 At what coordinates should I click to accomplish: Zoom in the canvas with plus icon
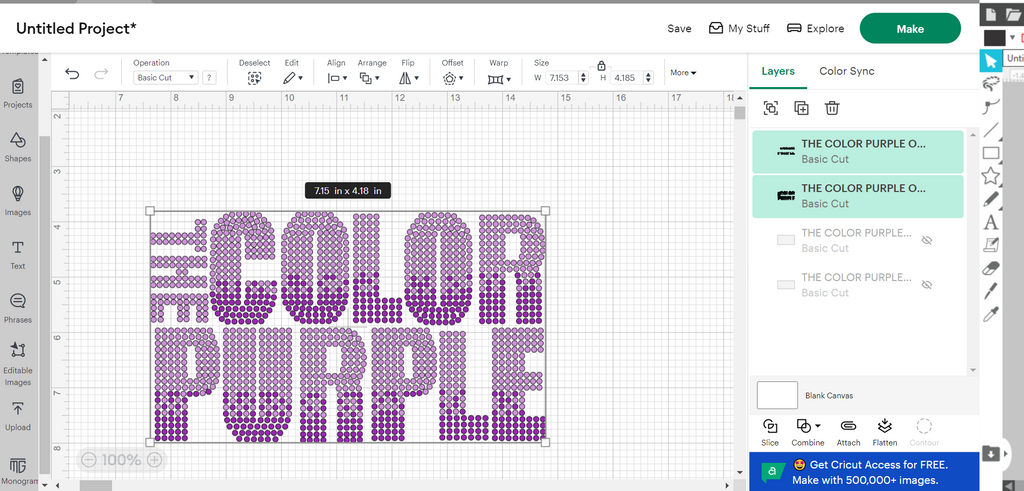click(154, 460)
